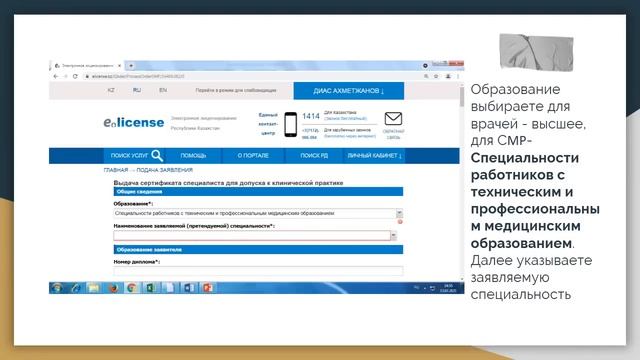The height and width of the screenshot is (360, 640).
Task: Click the mobile phone contact-center icon
Action: point(291,124)
